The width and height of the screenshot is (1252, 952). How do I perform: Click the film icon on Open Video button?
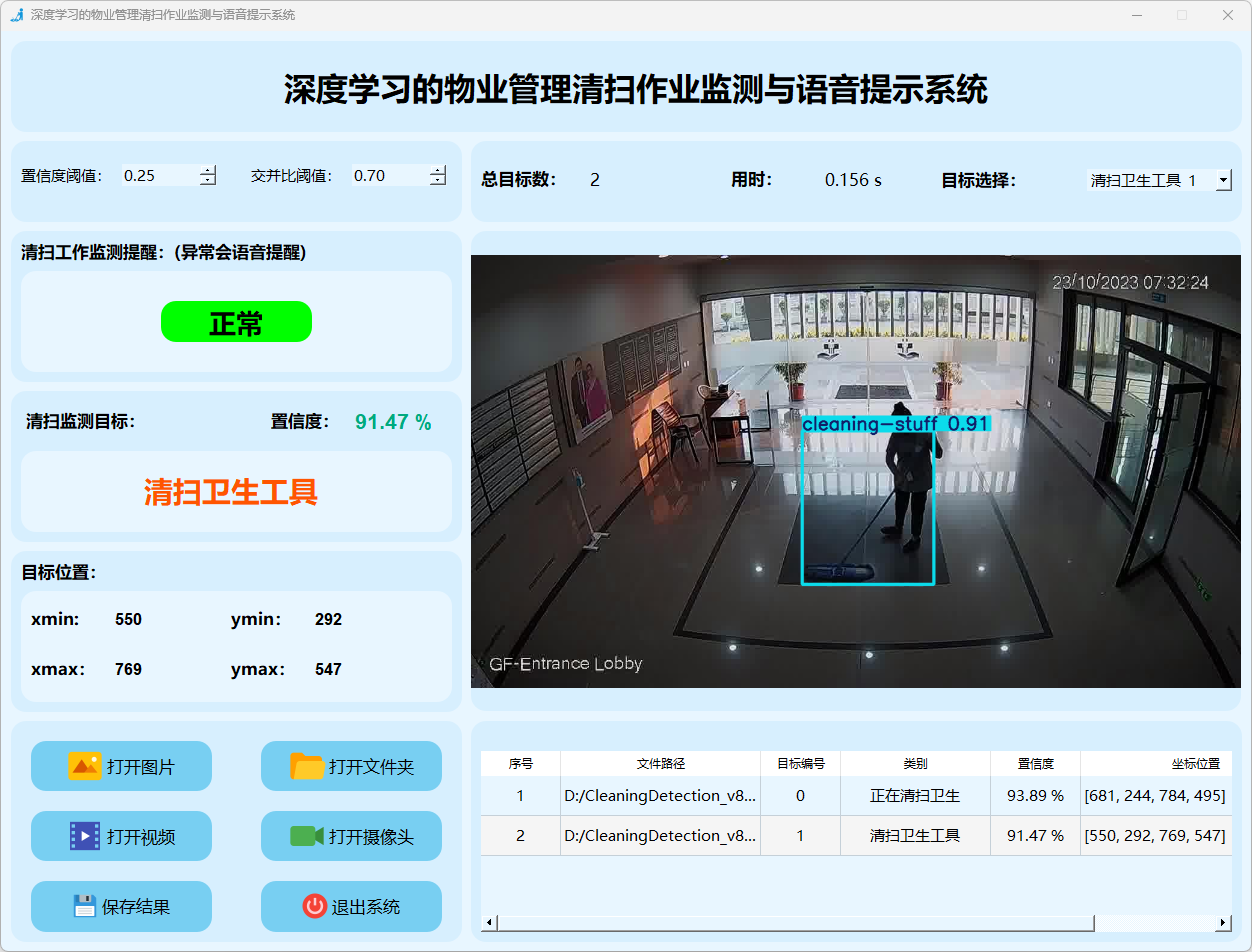point(85,836)
